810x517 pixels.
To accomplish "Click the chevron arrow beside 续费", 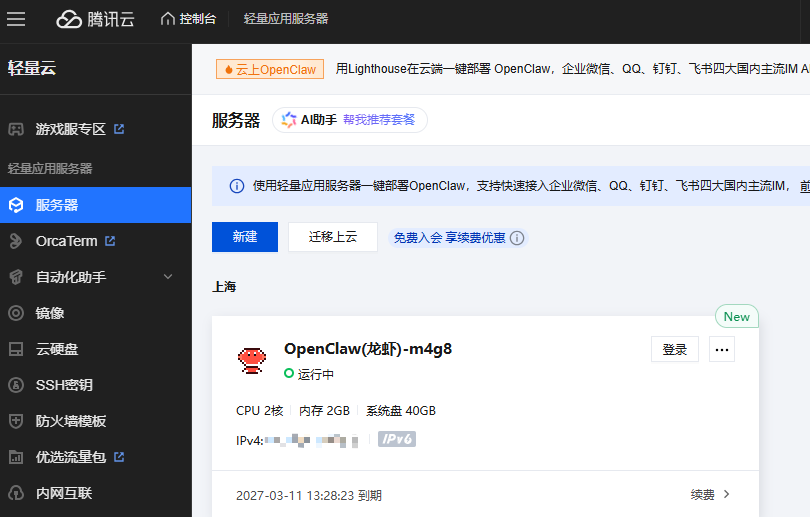I will [727, 494].
